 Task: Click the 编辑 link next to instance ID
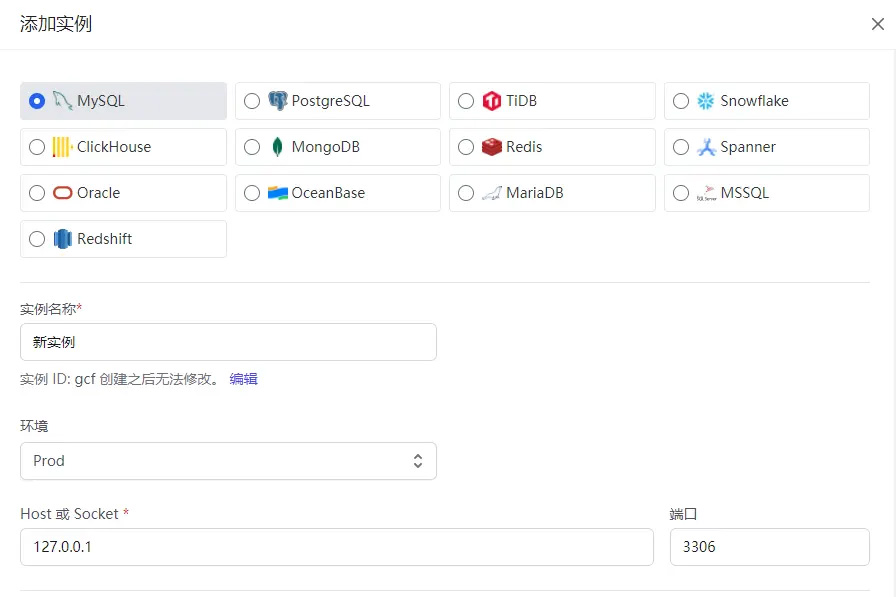(x=243, y=379)
